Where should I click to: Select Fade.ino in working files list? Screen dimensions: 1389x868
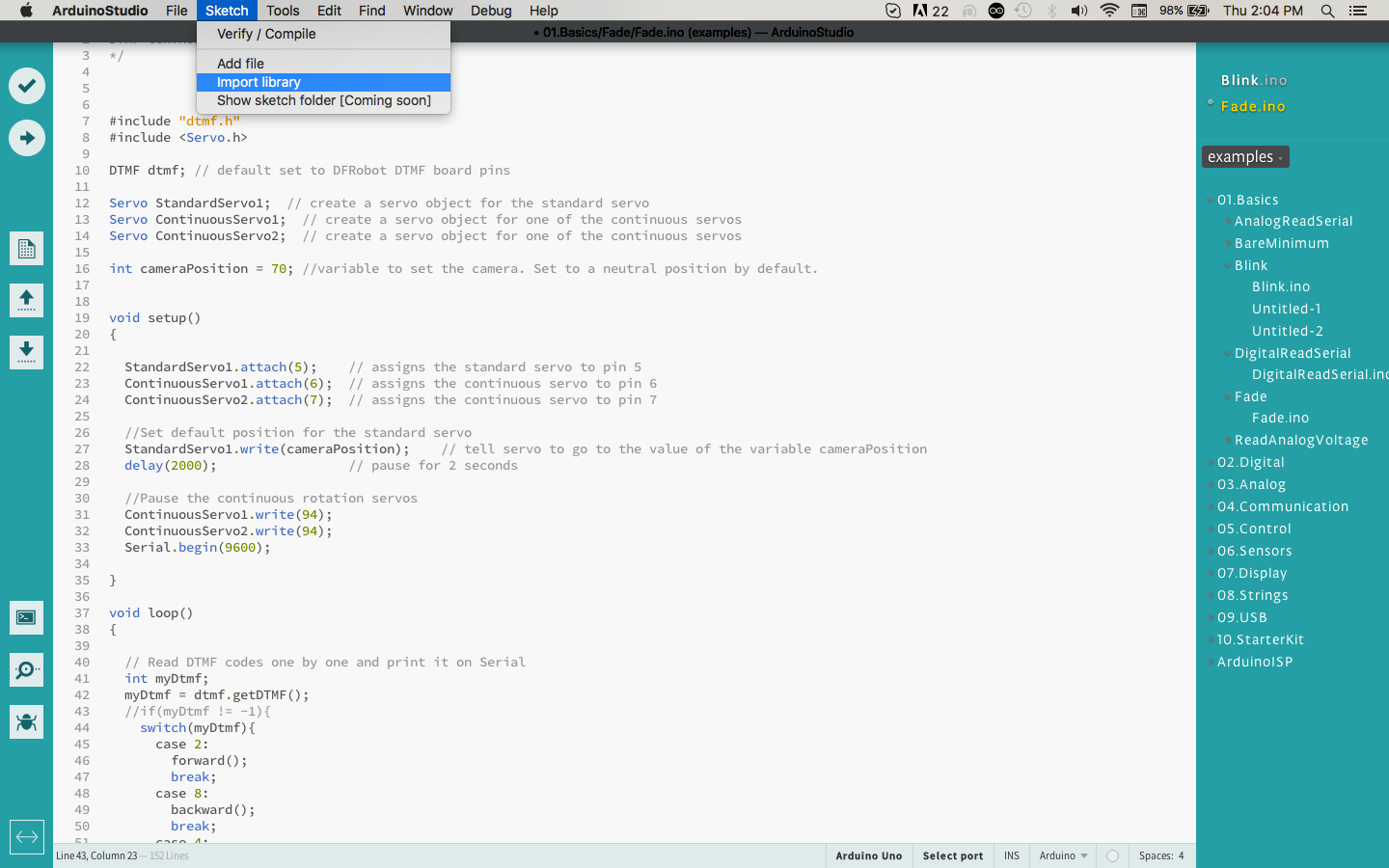click(x=1253, y=106)
